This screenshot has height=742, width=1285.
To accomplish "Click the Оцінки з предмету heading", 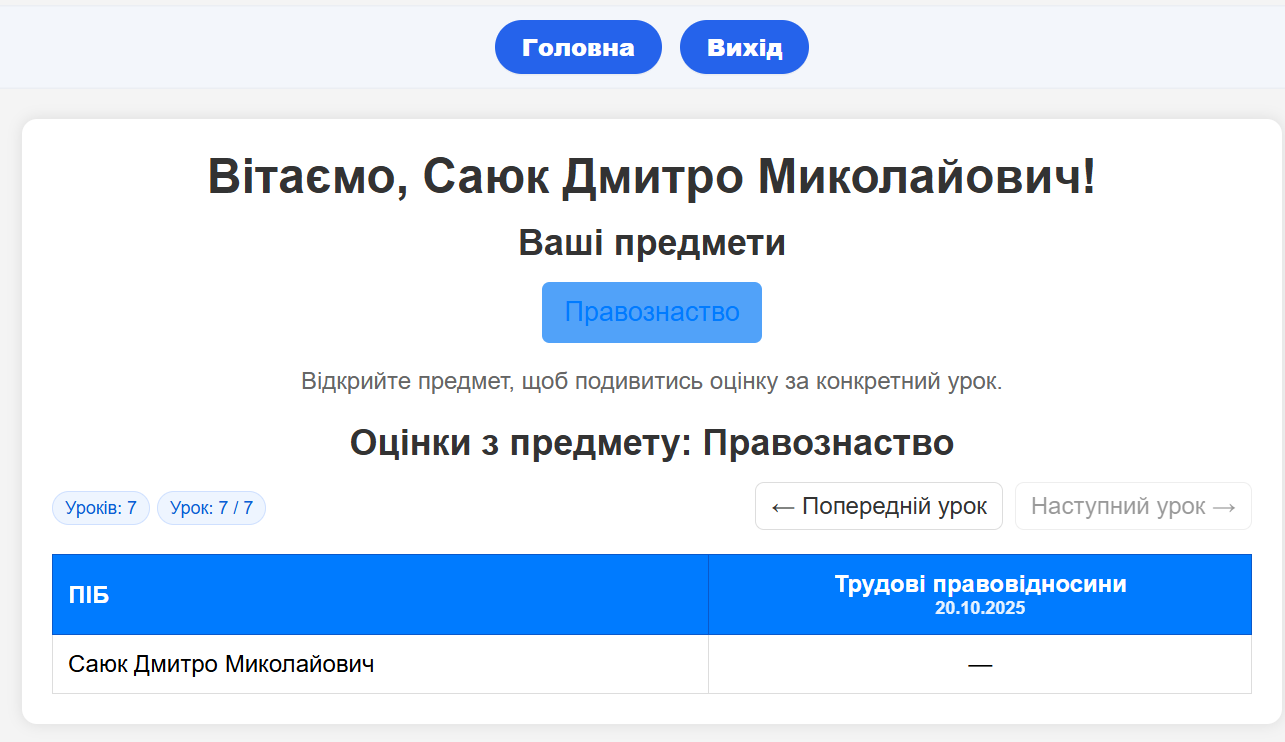I will [x=651, y=442].
